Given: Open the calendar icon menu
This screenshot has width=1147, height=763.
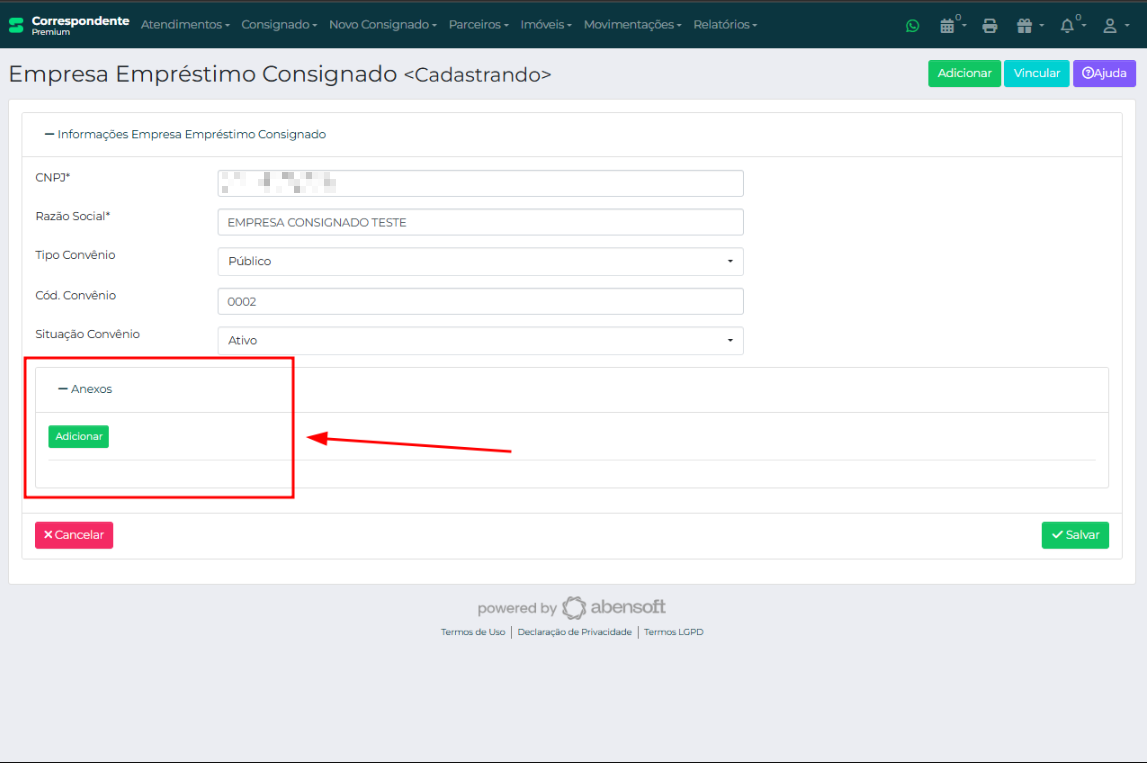Looking at the screenshot, I should click(949, 26).
